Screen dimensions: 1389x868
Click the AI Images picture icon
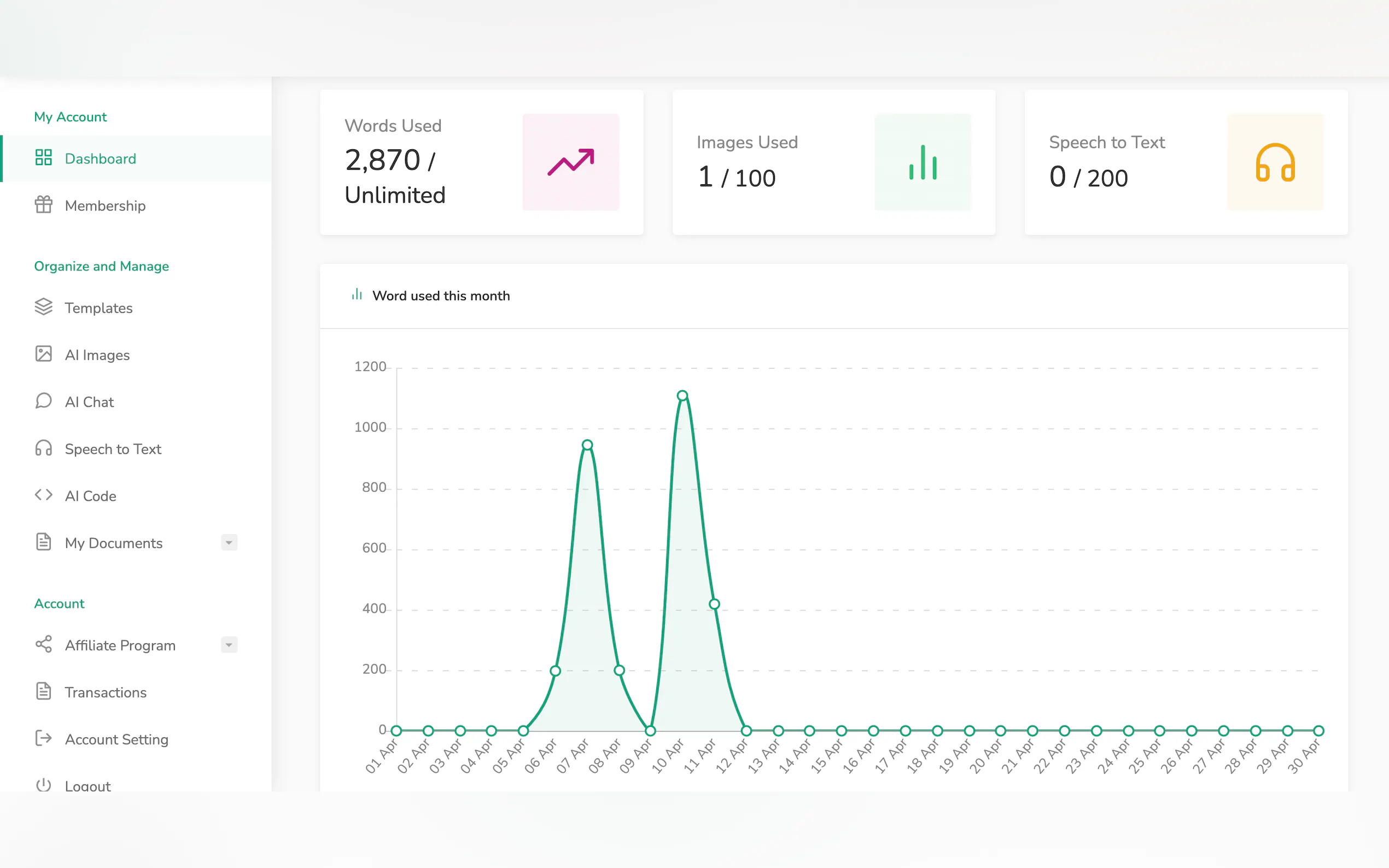(44, 354)
